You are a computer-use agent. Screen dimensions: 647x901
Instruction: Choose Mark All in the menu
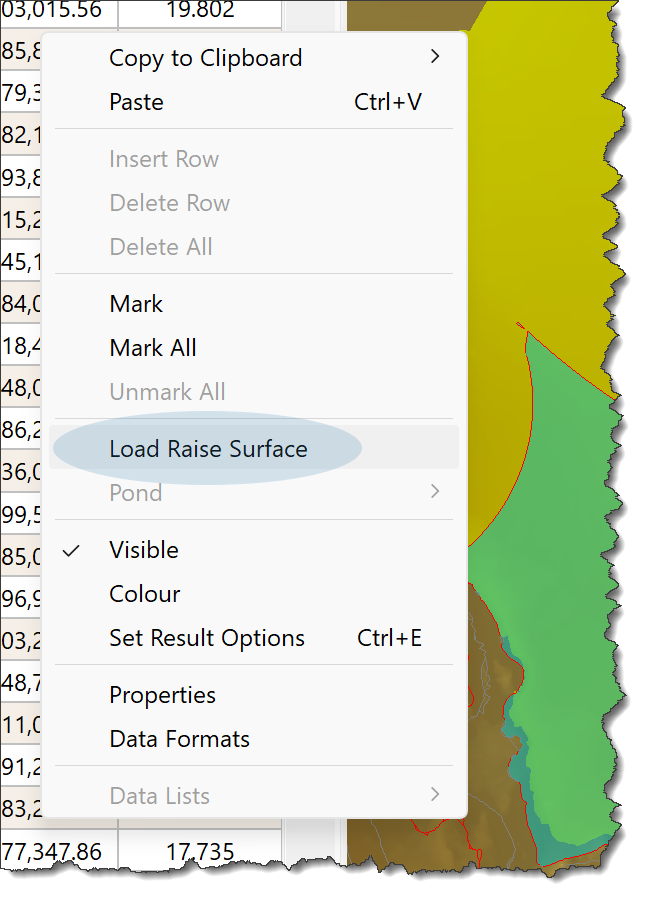(x=253, y=348)
